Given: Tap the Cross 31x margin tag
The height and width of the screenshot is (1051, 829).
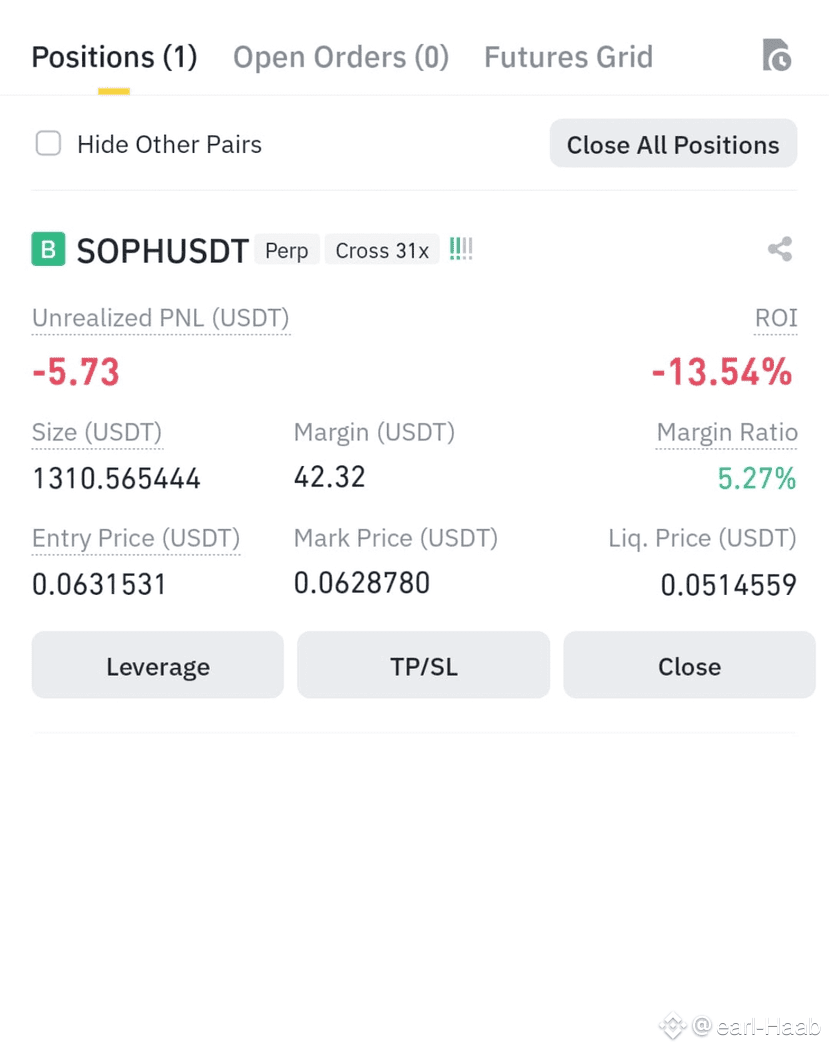Looking at the screenshot, I should click(382, 250).
